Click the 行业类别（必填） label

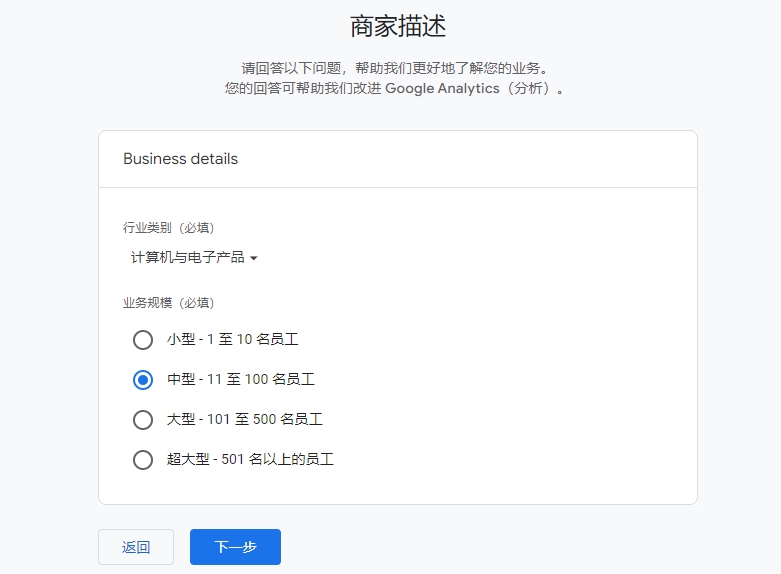[168, 228]
